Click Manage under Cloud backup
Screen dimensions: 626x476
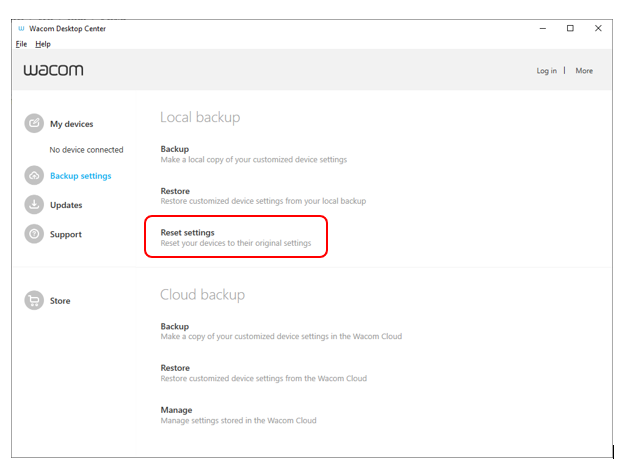(x=176, y=410)
